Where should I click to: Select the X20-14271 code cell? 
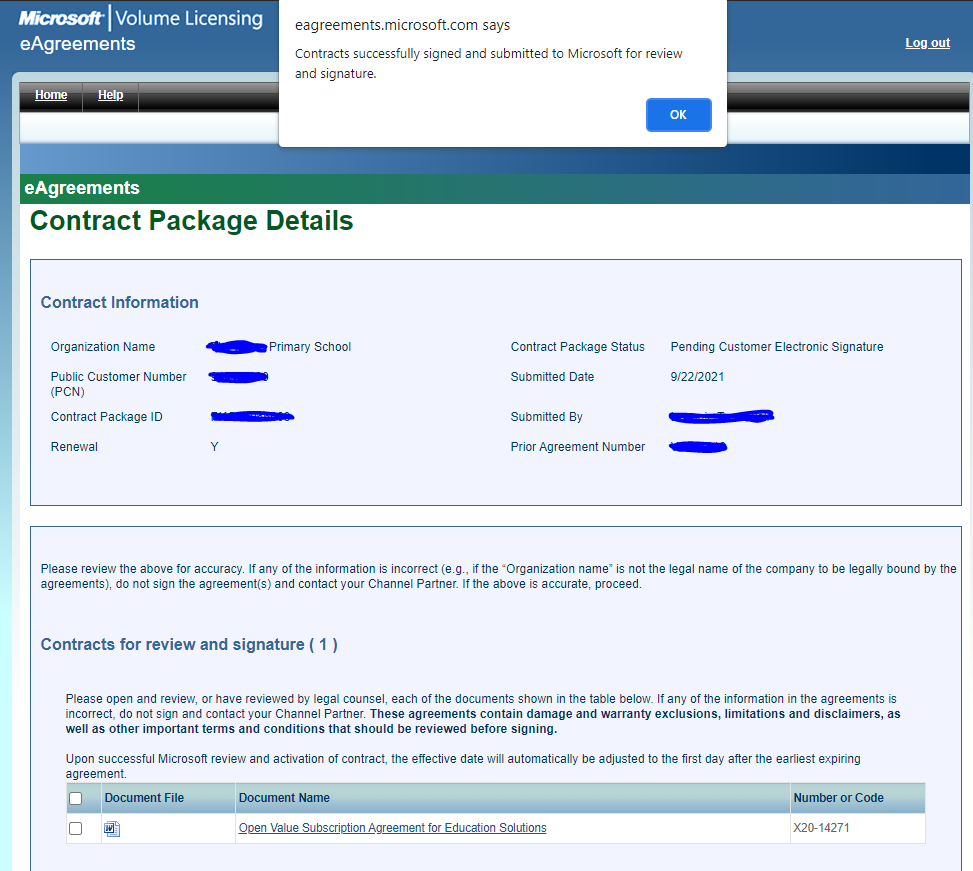(820, 828)
